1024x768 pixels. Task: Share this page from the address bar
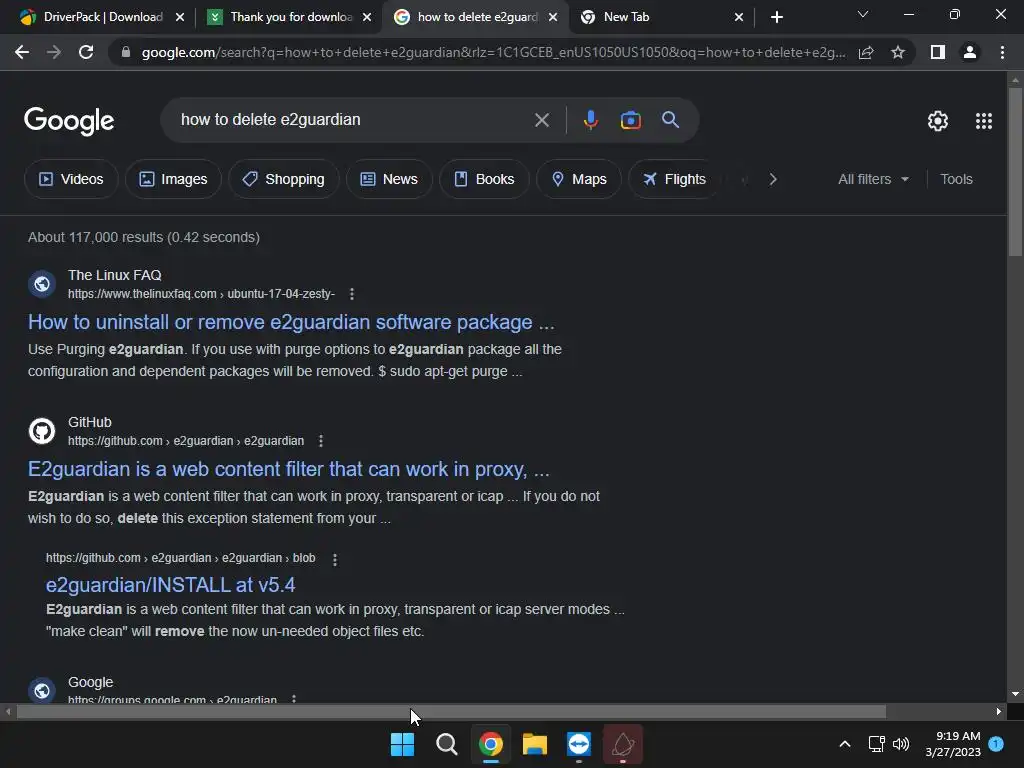(866, 52)
